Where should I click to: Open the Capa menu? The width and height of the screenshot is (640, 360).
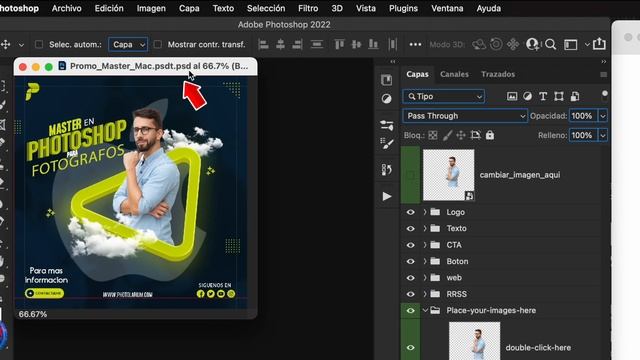tap(189, 8)
